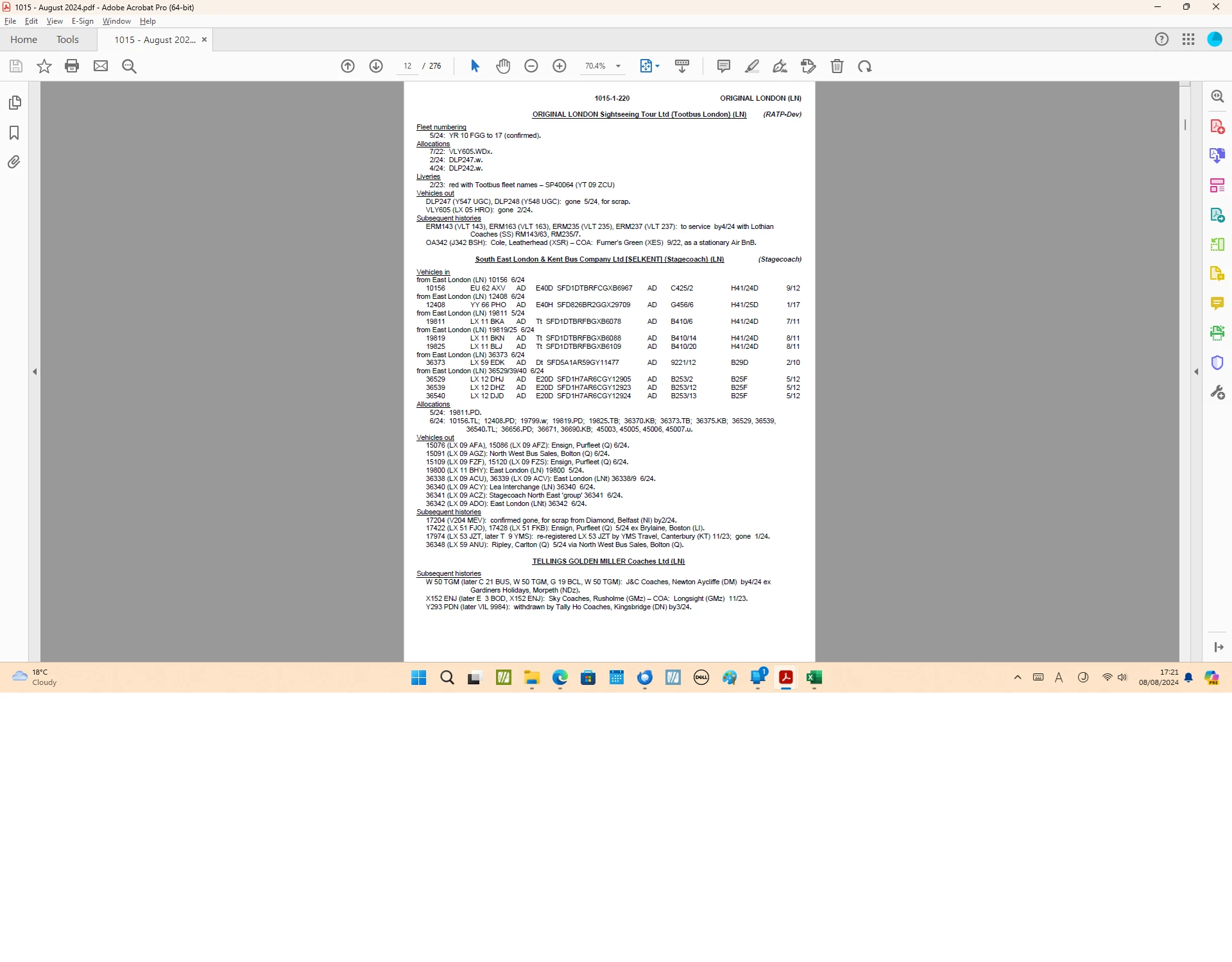Click the Zoom in plus icon
The image size is (1232, 962).
coord(560,66)
